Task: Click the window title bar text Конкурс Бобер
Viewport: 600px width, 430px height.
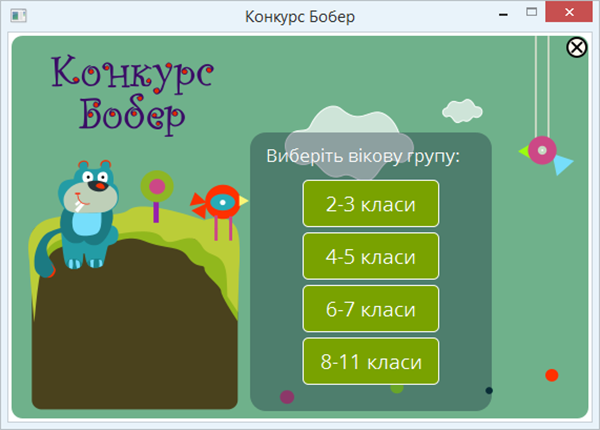Action: click(x=299, y=16)
